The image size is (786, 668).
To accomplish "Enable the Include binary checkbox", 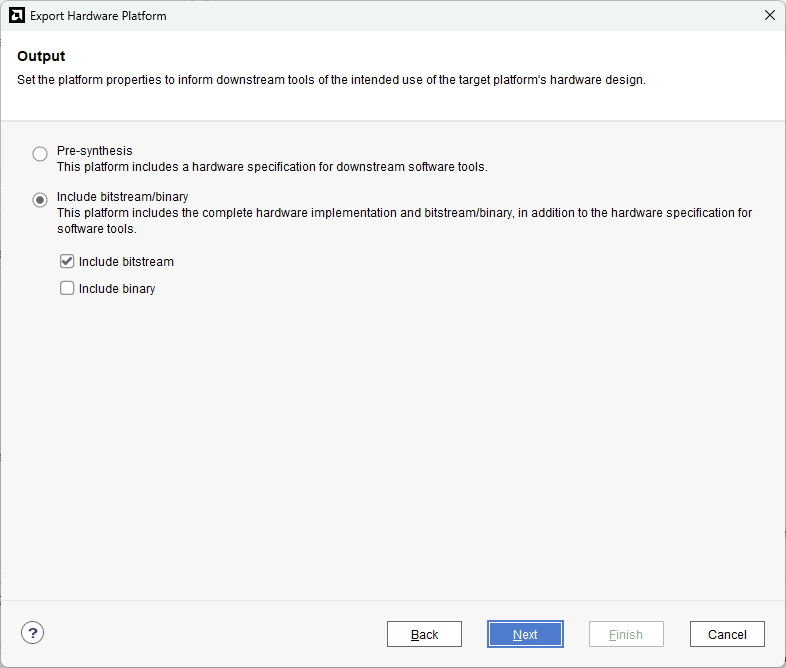I will click(x=67, y=289).
